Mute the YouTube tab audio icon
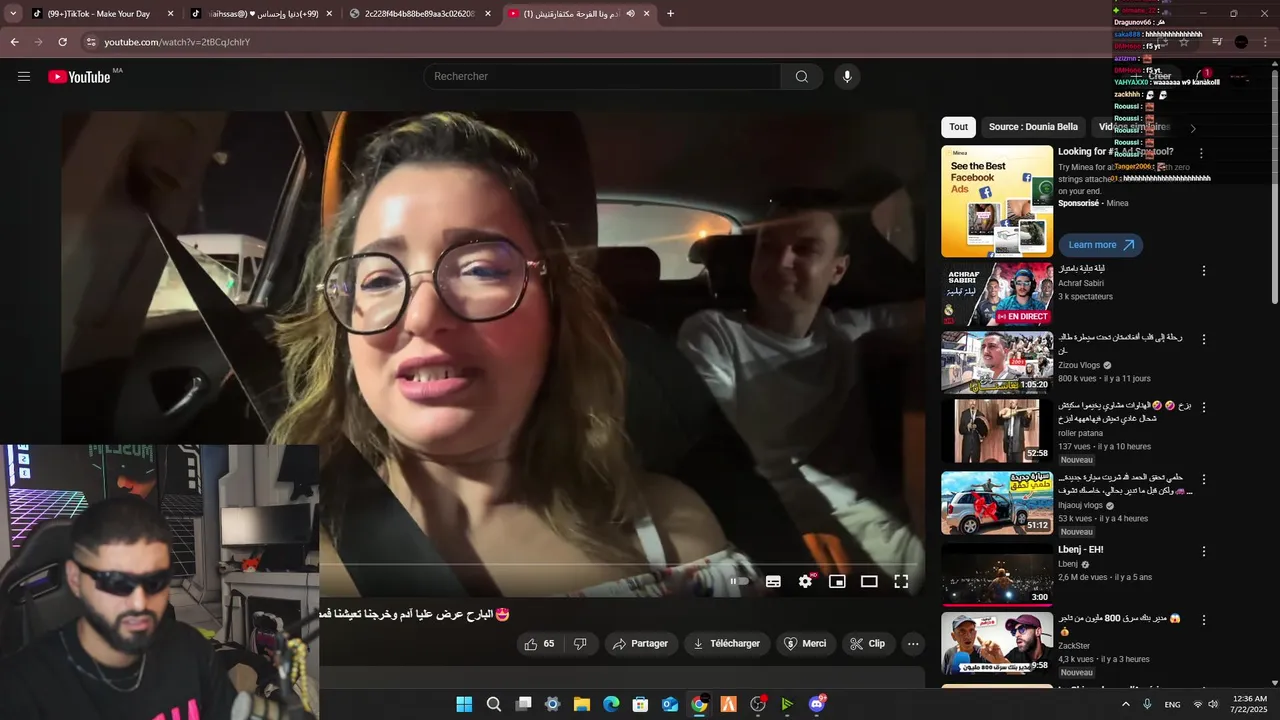1280x720 pixels. pos(631,13)
